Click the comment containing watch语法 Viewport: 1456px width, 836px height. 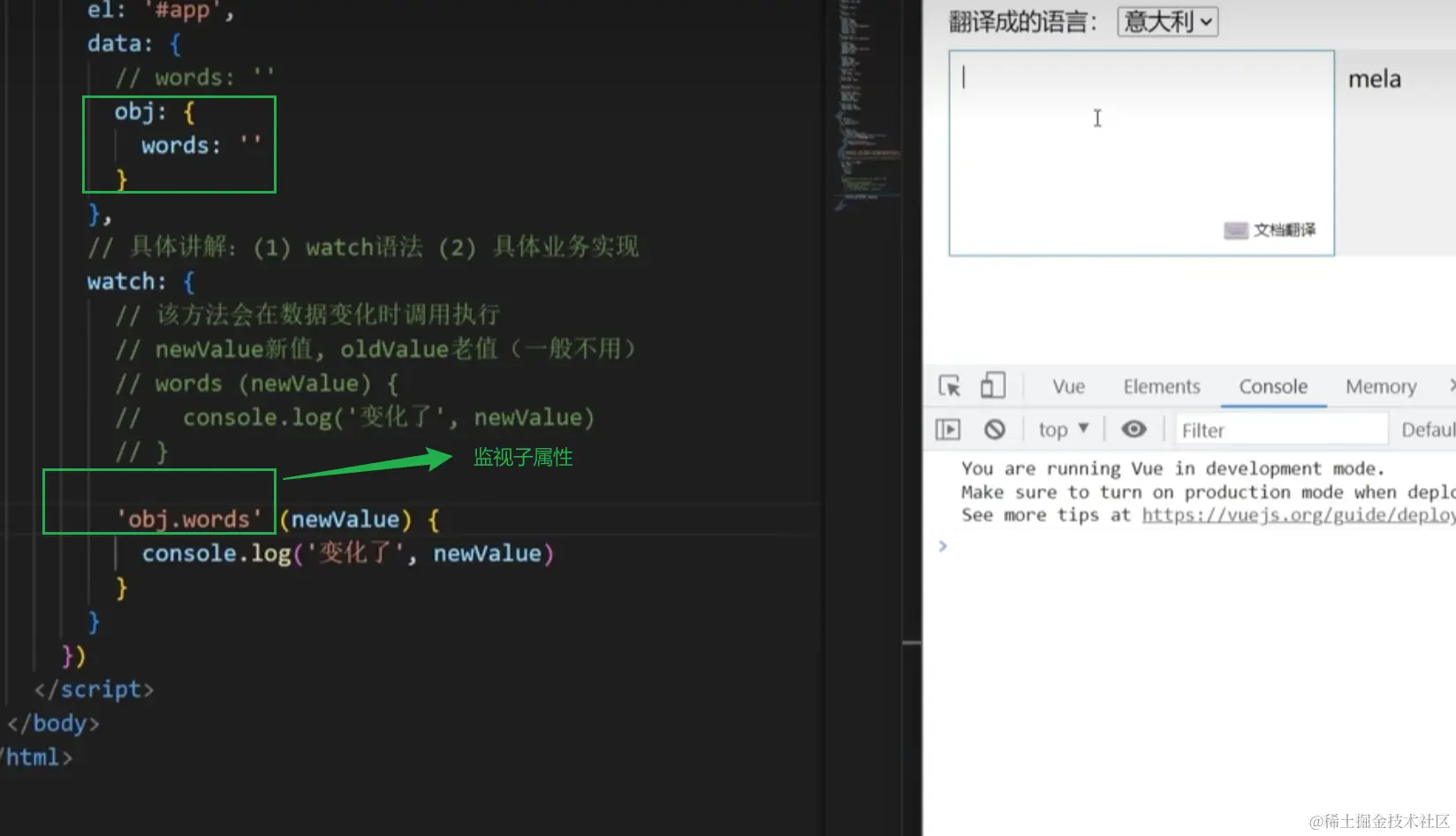(x=363, y=247)
